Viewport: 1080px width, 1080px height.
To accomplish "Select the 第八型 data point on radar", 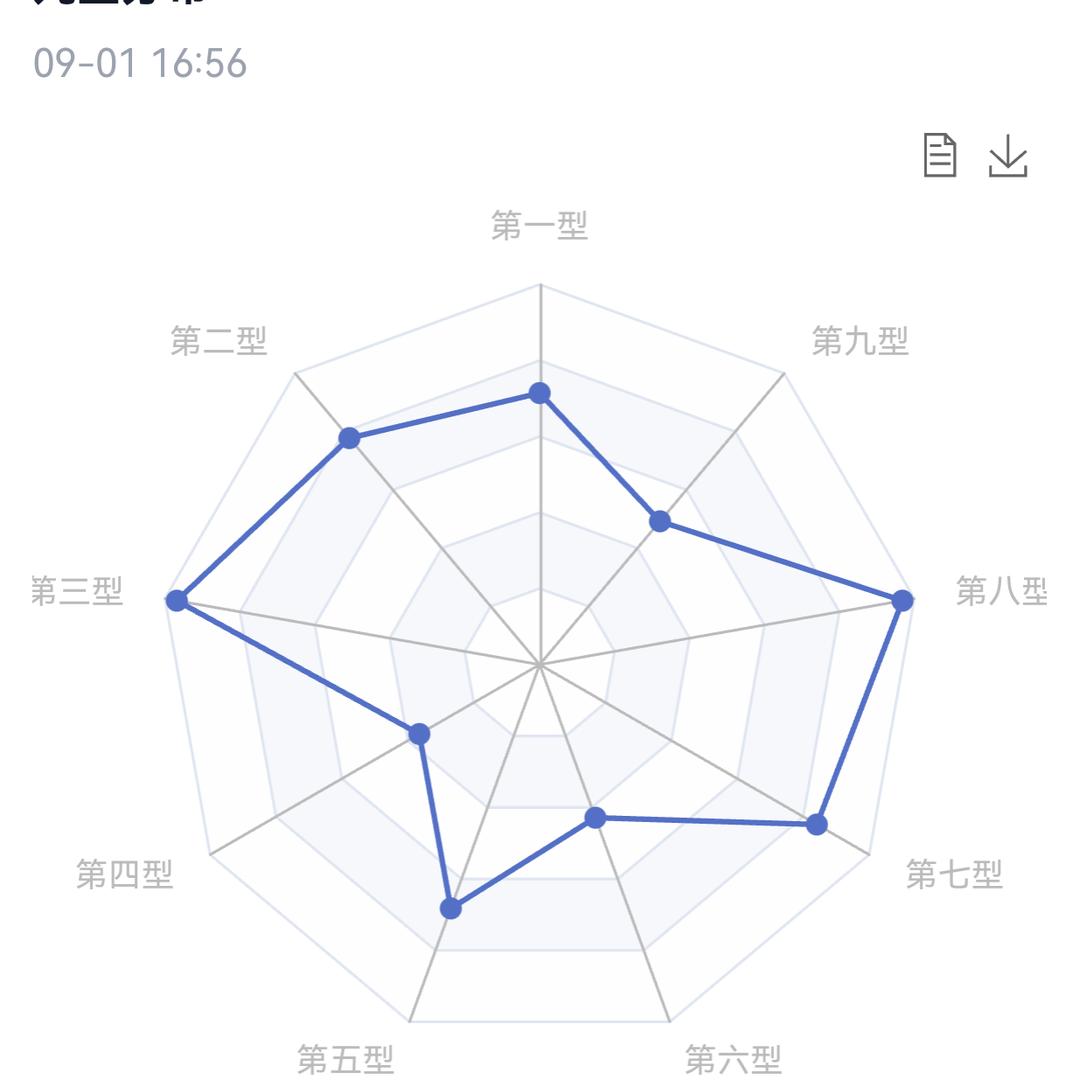I will point(902,600).
